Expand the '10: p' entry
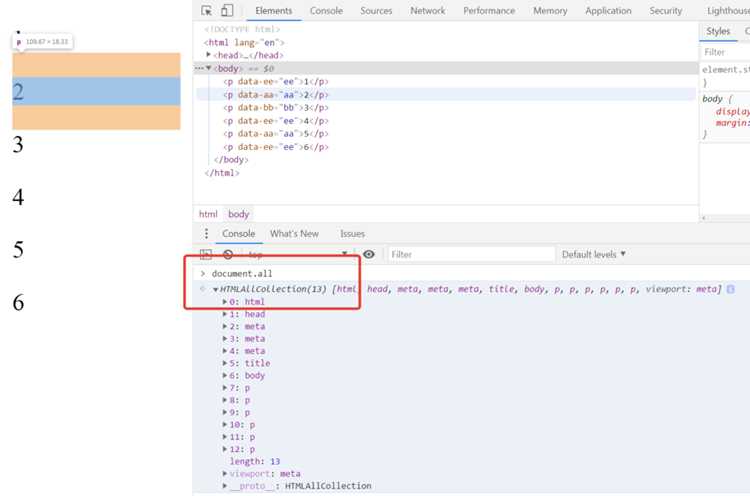Image resolution: width=750 pixels, height=496 pixels. point(224,425)
